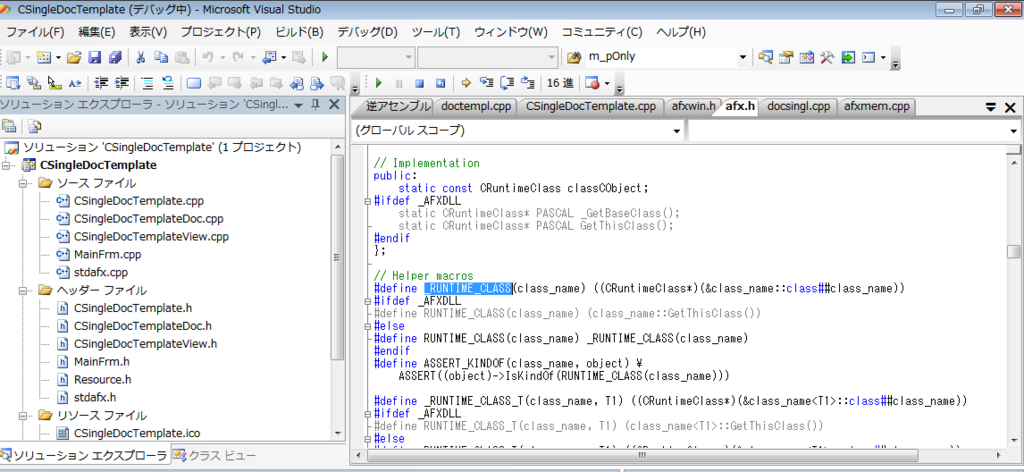1024x472 pixels.
Task: Open the members dropdown right of scope
Action: point(1014,131)
